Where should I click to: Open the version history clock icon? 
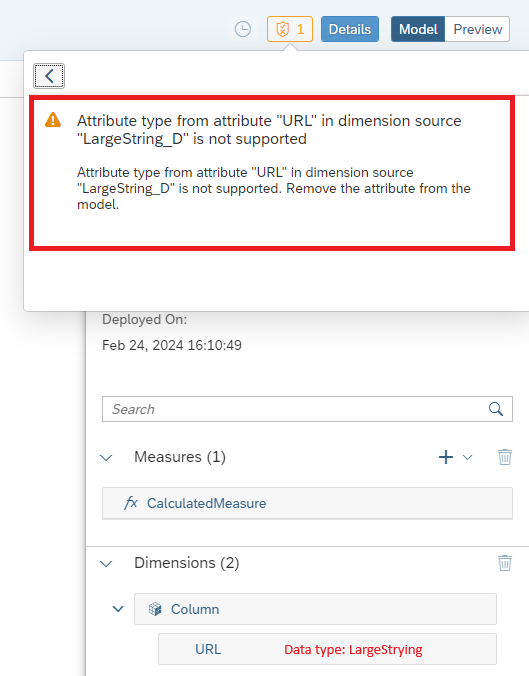coord(243,29)
